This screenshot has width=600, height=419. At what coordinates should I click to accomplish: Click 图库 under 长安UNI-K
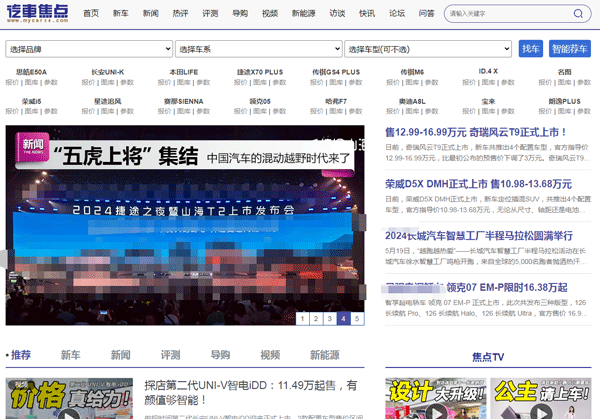tap(108, 82)
